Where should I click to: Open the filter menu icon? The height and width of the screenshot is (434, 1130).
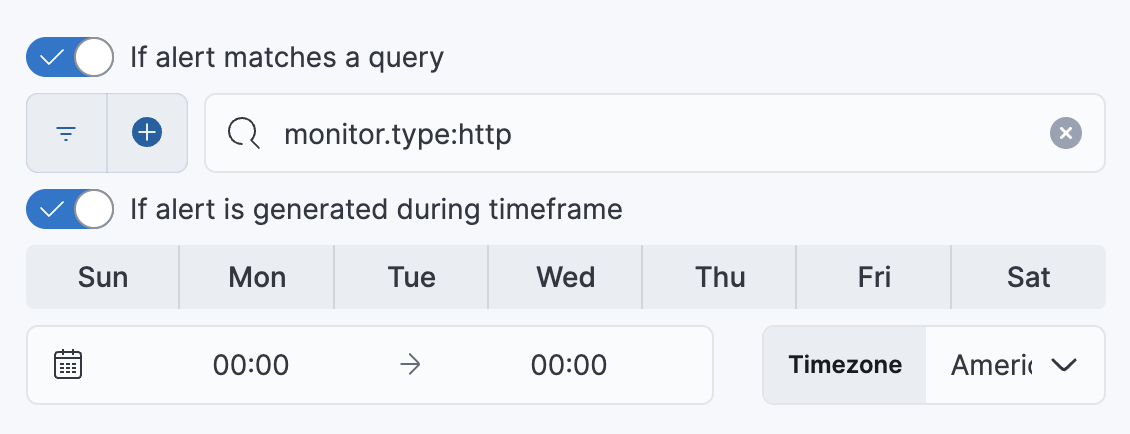(66, 133)
